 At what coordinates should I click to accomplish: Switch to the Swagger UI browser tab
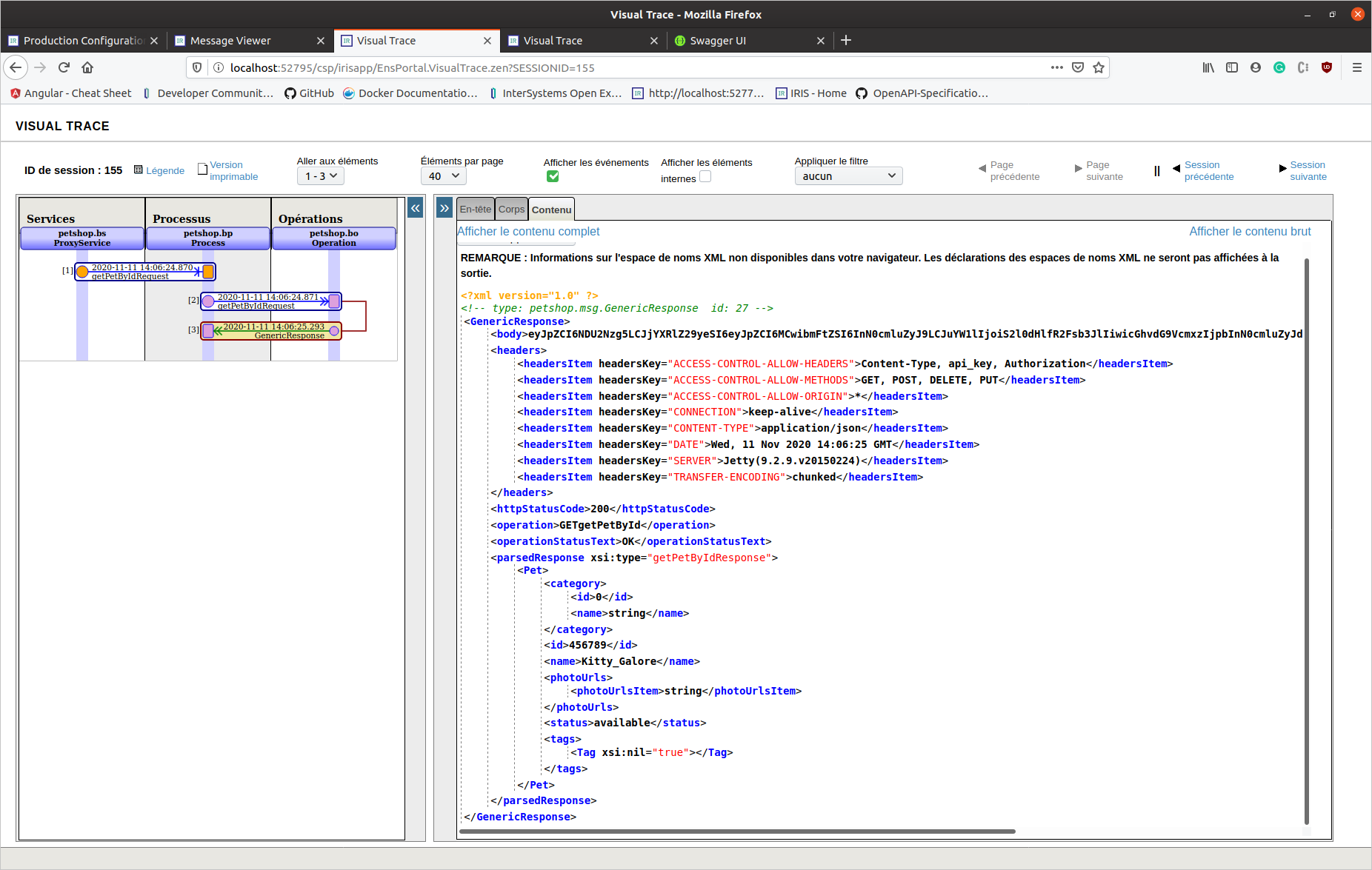coord(717,41)
